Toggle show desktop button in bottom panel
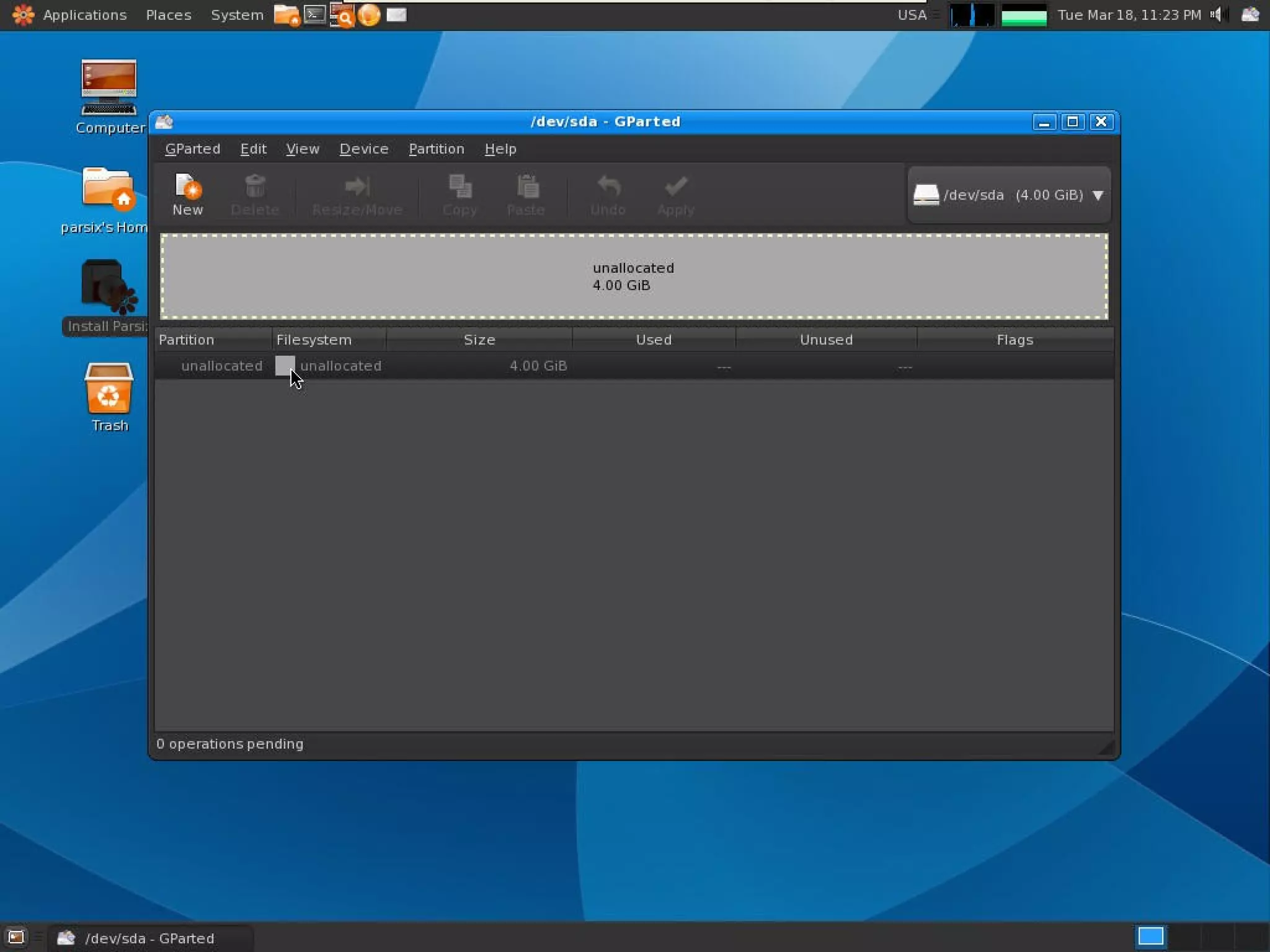The width and height of the screenshot is (1270, 952). point(16,937)
